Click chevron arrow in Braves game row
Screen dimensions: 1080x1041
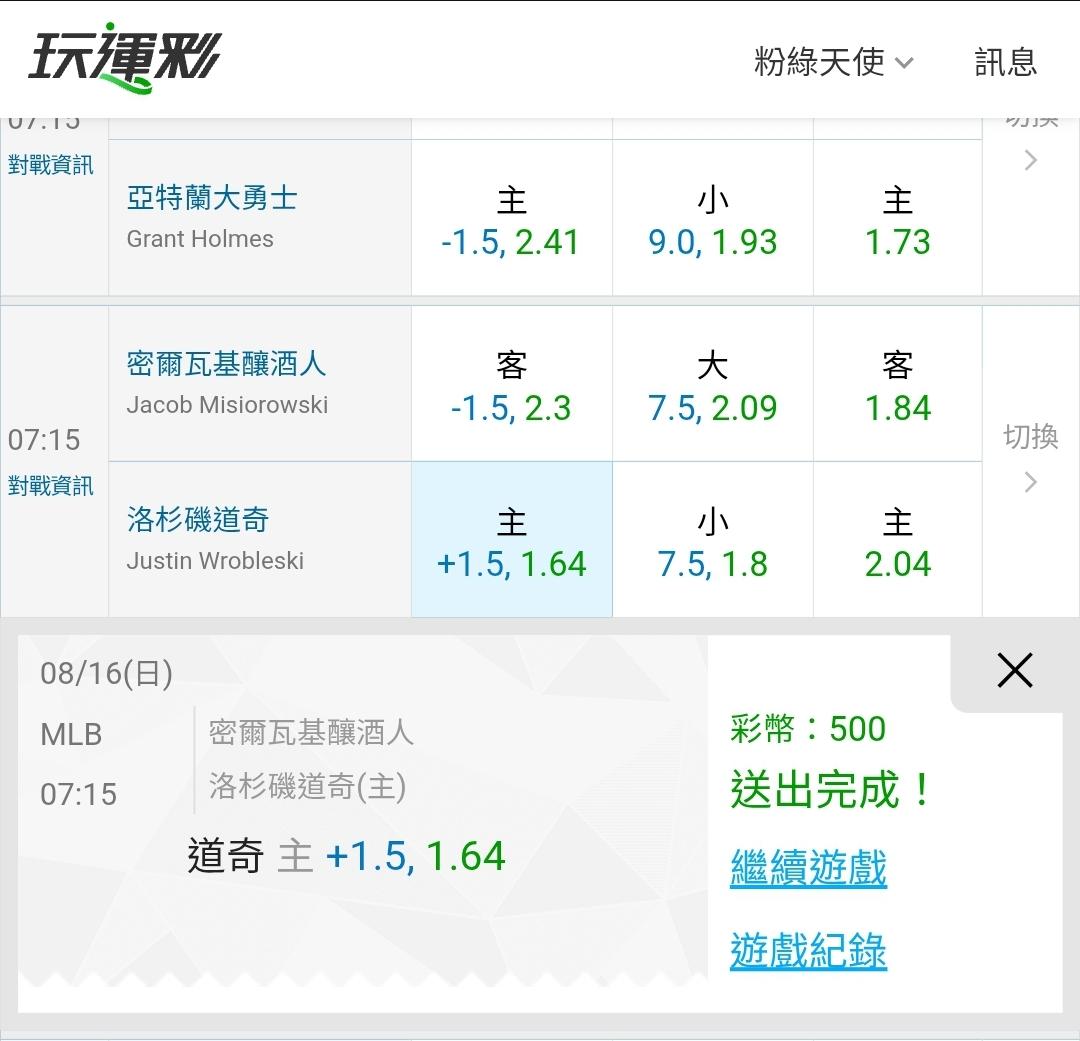coord(1030,161)
